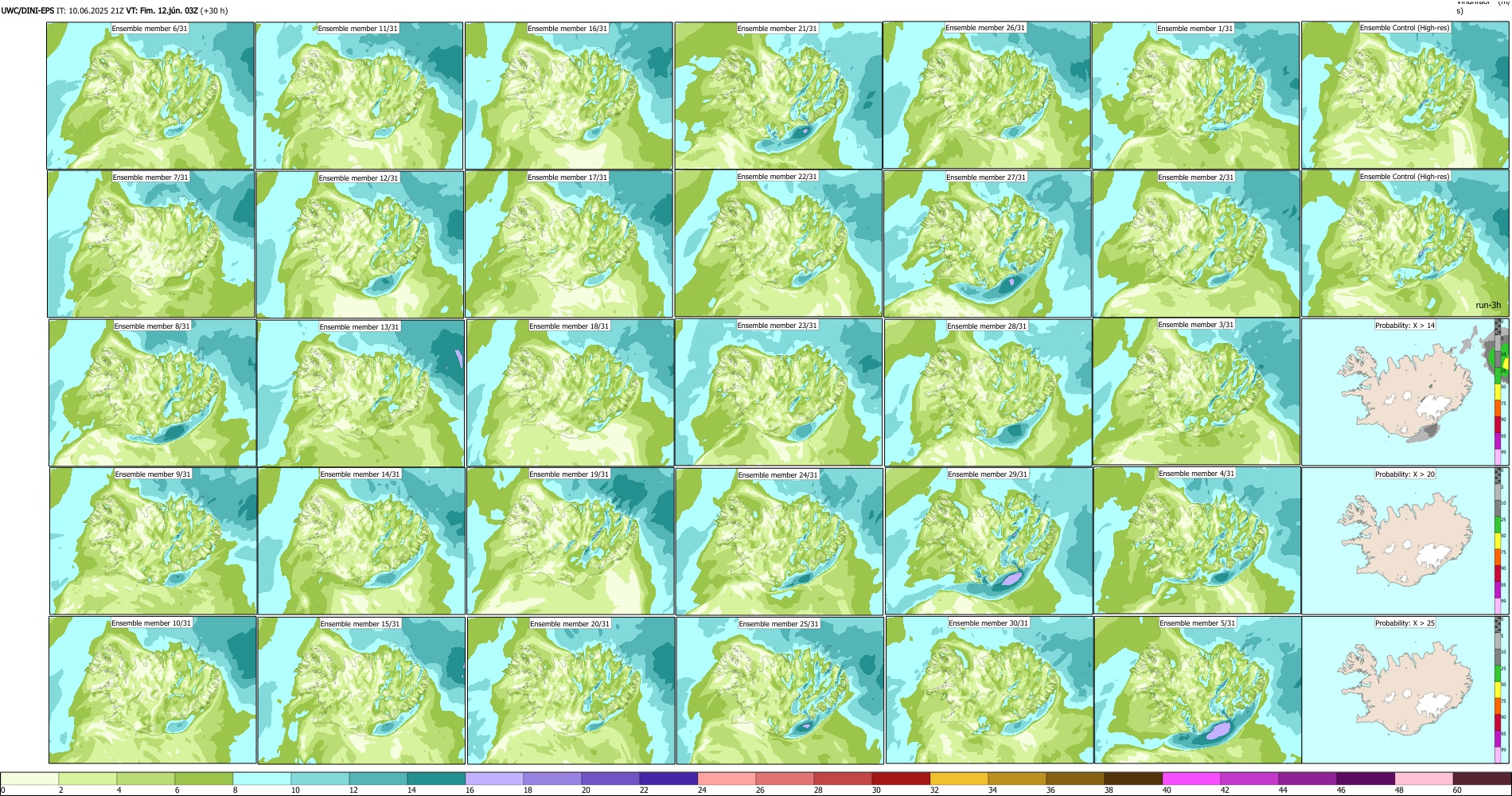Select Ensemble member 22/31 map
This screenshot has height=796, width=1512.
[778, 244]
